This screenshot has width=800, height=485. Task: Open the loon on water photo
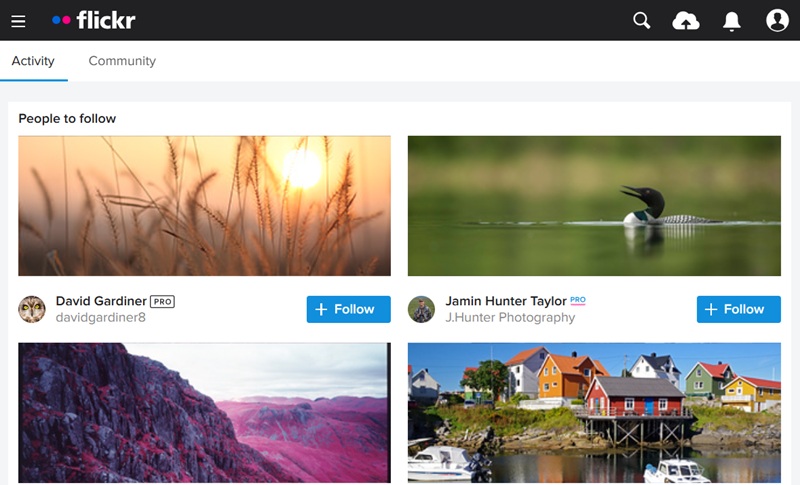tap(594, 205)
